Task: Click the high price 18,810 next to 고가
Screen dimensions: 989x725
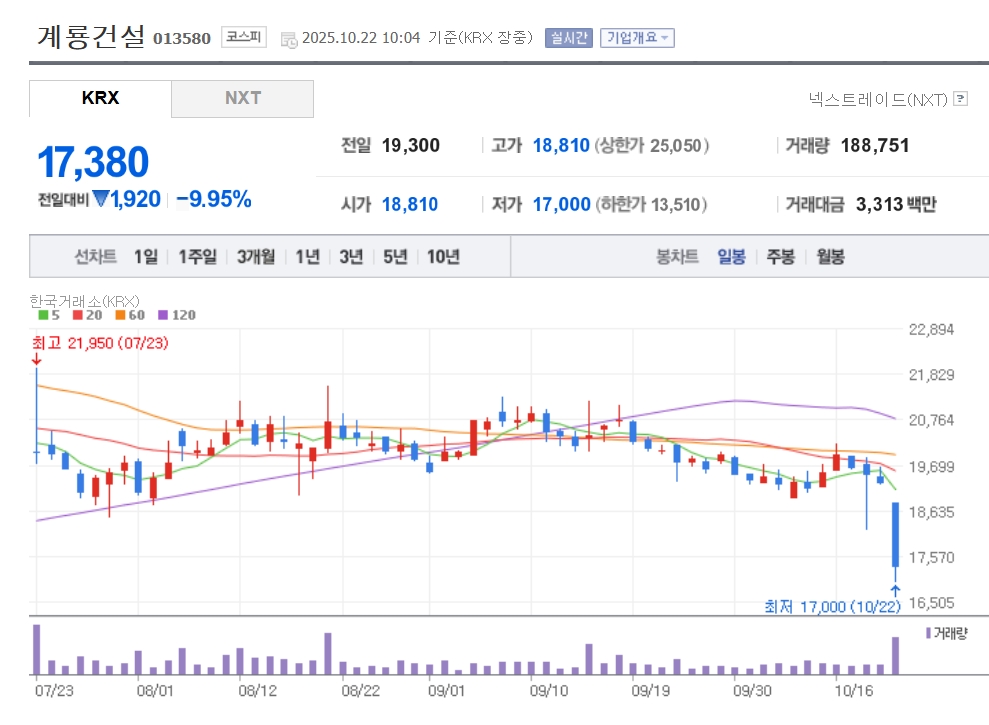Action: tap(561, 146)
